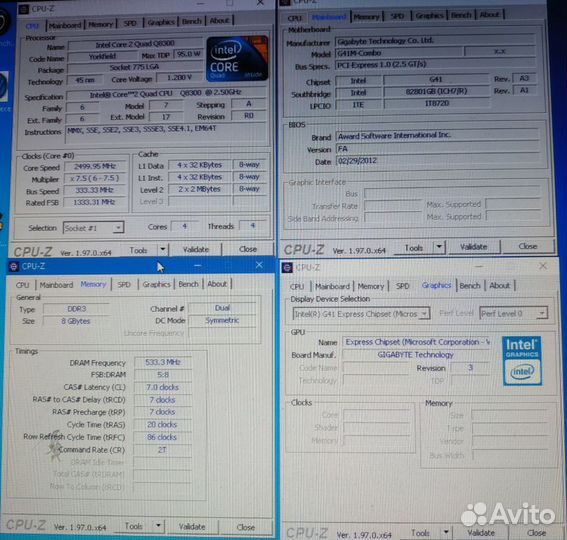Click the motherboard Model field G41M-Combo
This screenshot has height=540, width=567.
tap(399, 53)
